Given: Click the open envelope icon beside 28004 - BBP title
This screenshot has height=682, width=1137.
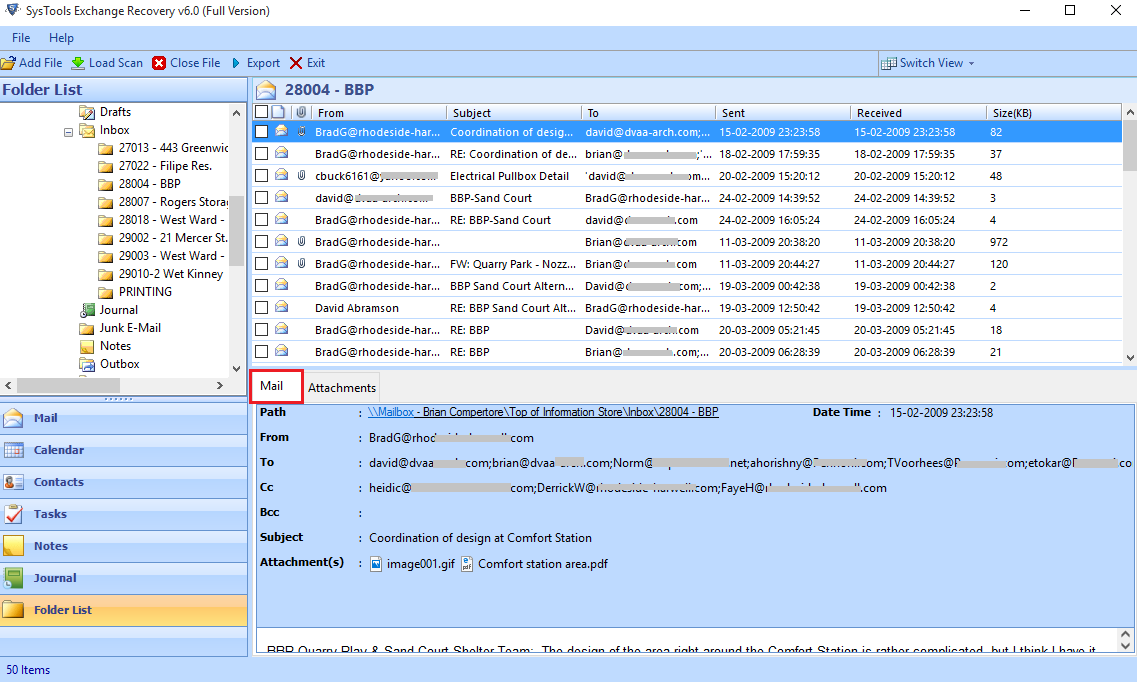Looking at the screenshot, I should pos(266,90).
